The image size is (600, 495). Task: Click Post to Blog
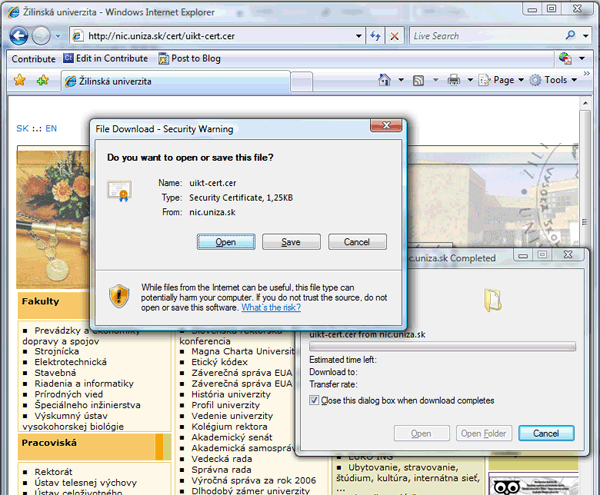[x=190, y=59]
